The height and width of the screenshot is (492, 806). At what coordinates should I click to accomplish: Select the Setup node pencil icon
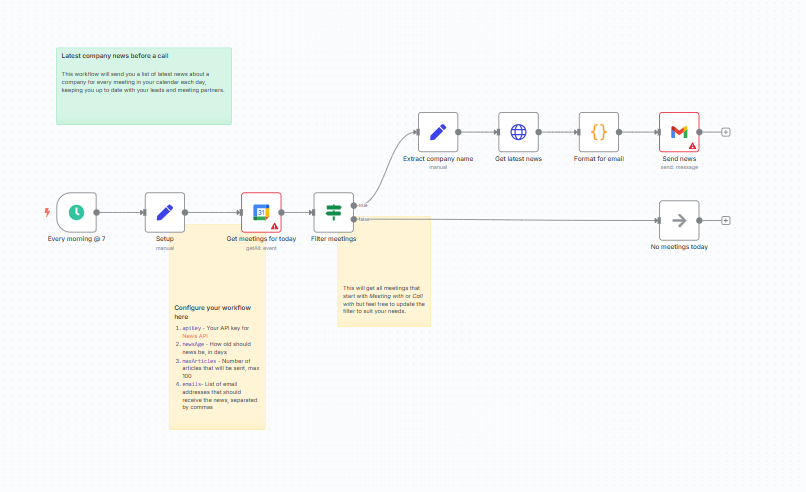pyautogui.click(x=165, y=212)
